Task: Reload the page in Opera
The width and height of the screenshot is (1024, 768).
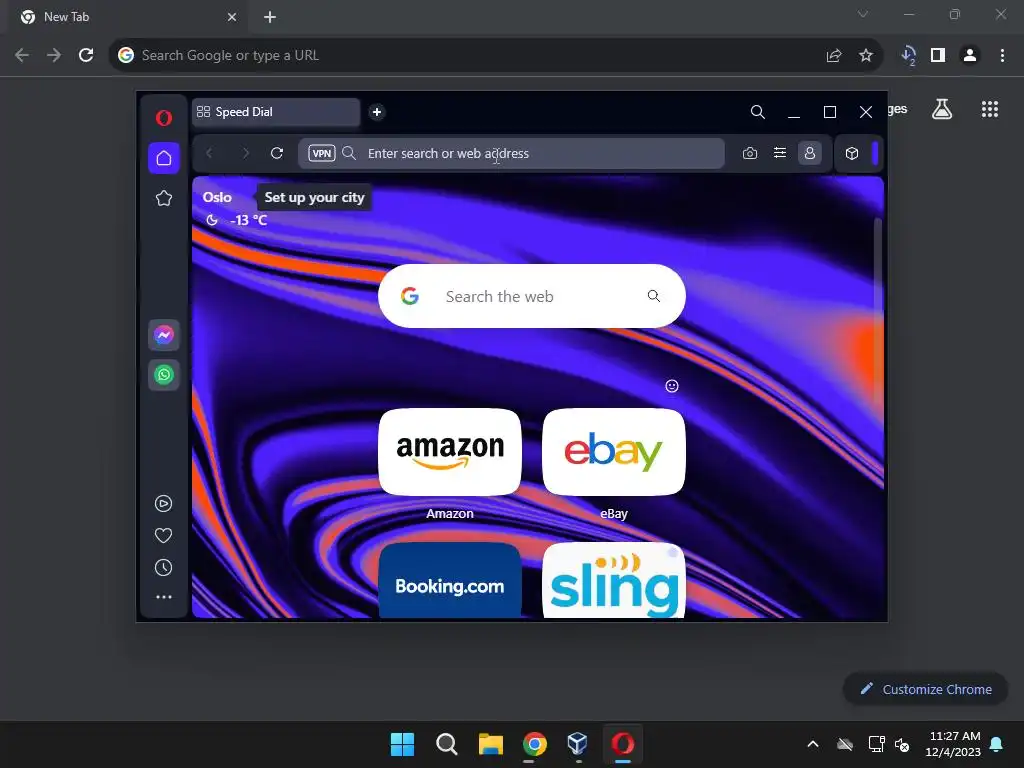Action: 277,153
